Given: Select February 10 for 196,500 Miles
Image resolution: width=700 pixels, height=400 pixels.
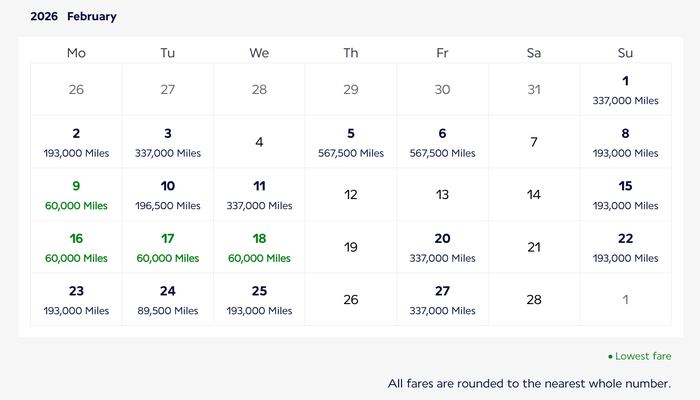Looking at the screenshot, I should pos(167,195).
